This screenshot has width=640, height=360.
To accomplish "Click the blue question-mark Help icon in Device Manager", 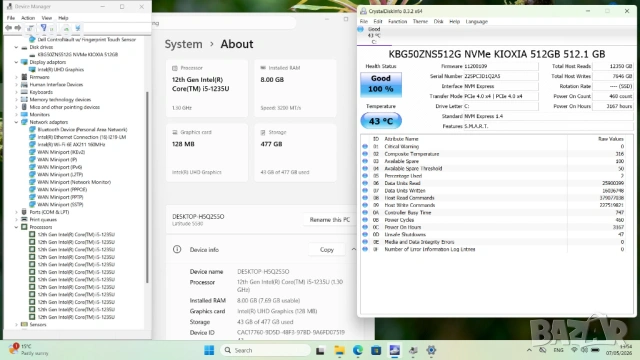I will pos(43,28).
